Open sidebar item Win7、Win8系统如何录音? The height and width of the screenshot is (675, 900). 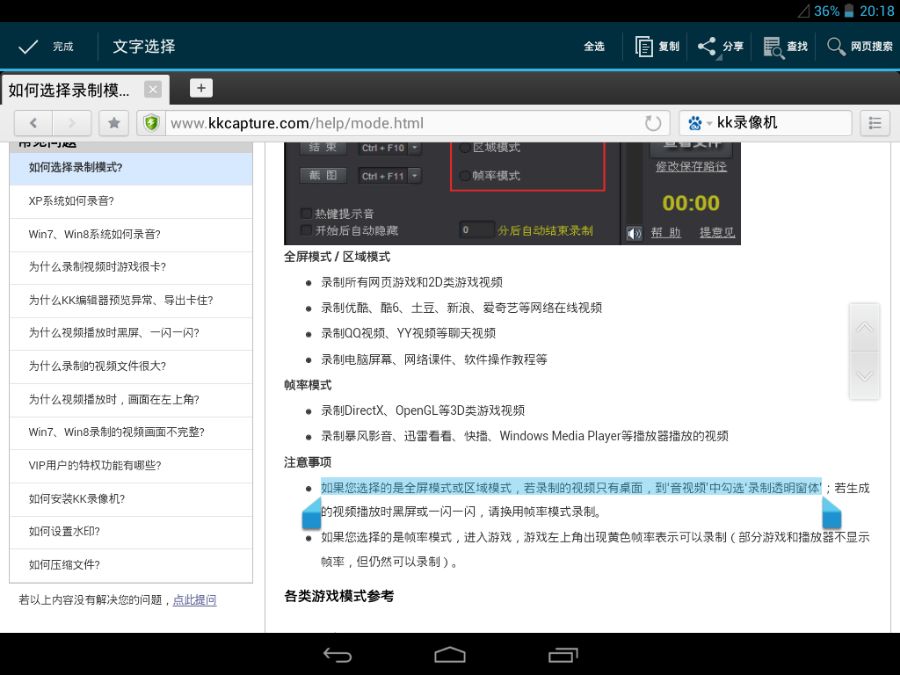(131, 234)
